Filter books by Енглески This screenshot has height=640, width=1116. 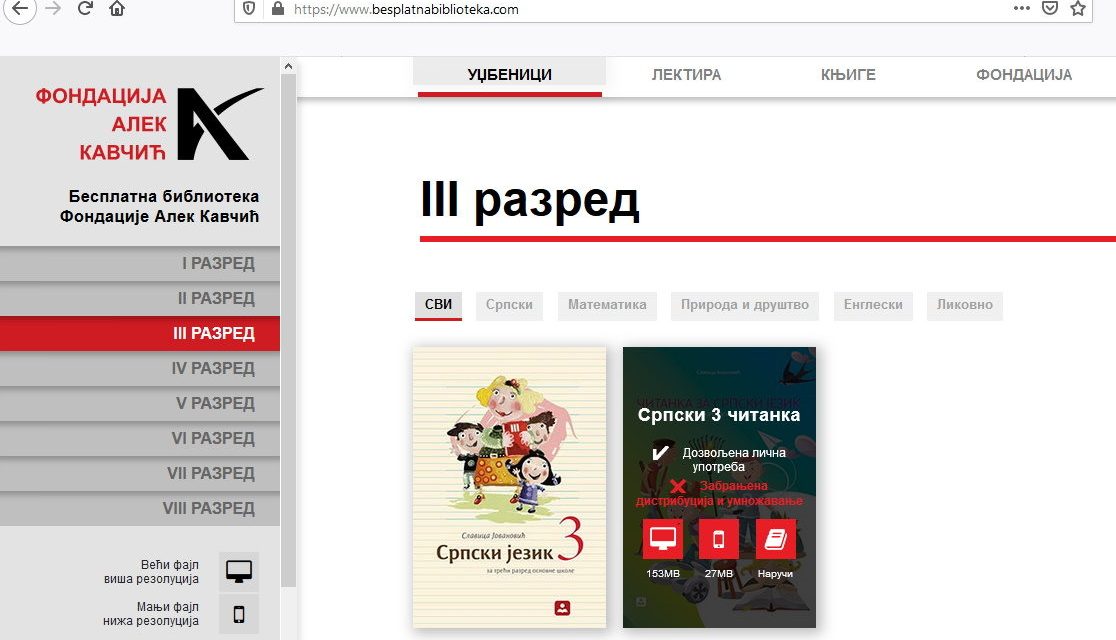[x=873, y=305]
